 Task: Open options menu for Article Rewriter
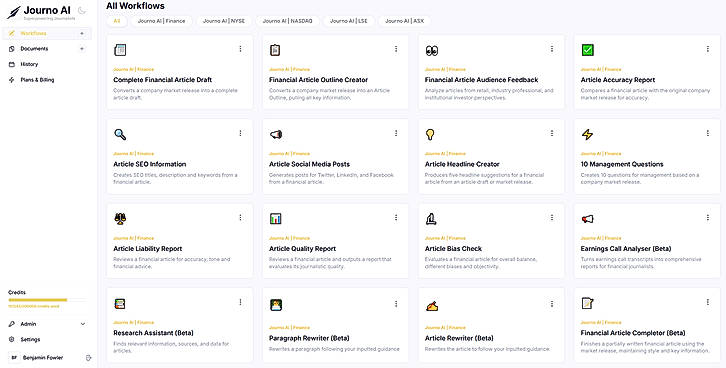(552, 304)
